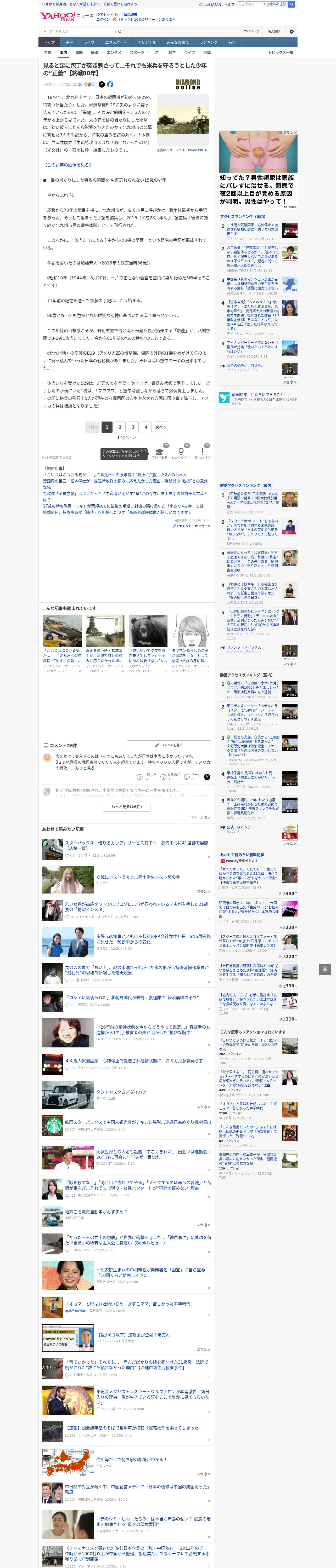Open 韓流 ダチョウ キュート ranking item 2
The width and height of the screenshot is (336, 1568).
point(253,529)
